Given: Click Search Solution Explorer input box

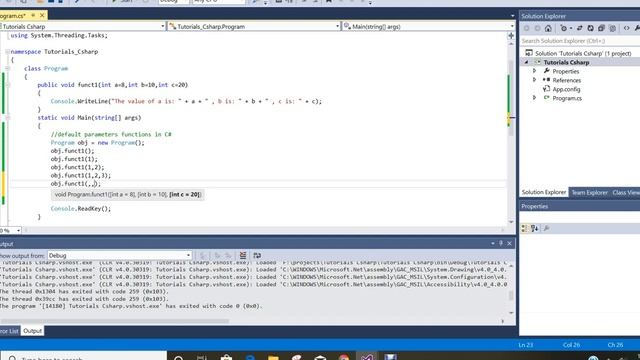Looking at the screenshot, I should (x=580, y=41).
